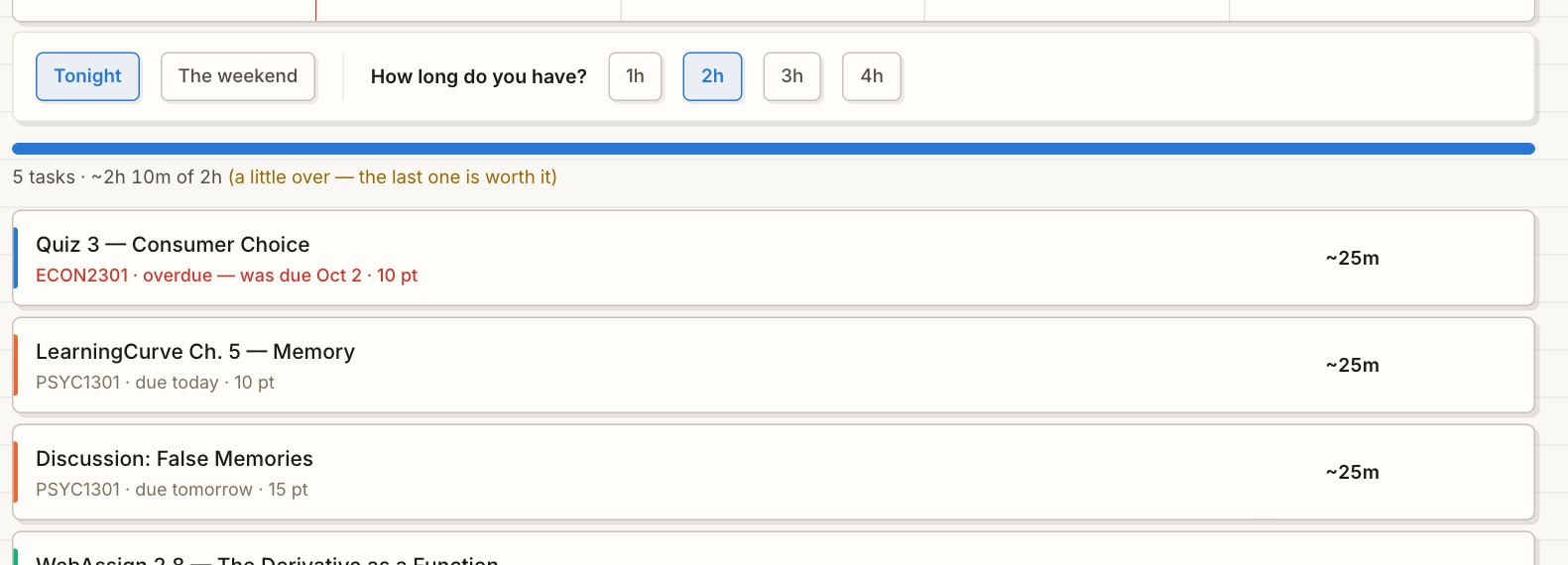Click the red ECON2301 overdue details line

[x=226, y=276]
